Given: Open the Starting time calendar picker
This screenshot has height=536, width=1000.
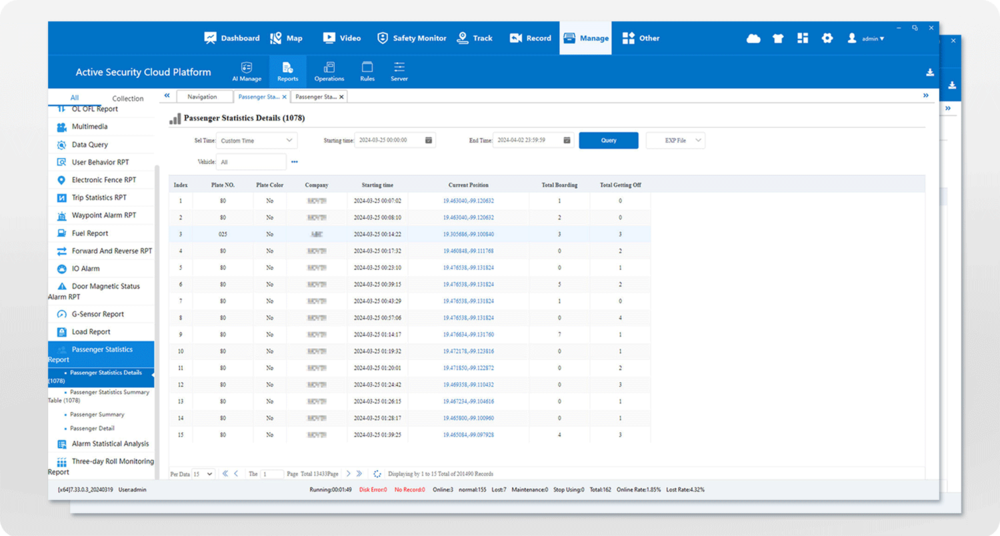Looking at the screenshot, I should (x=428, y=141).
